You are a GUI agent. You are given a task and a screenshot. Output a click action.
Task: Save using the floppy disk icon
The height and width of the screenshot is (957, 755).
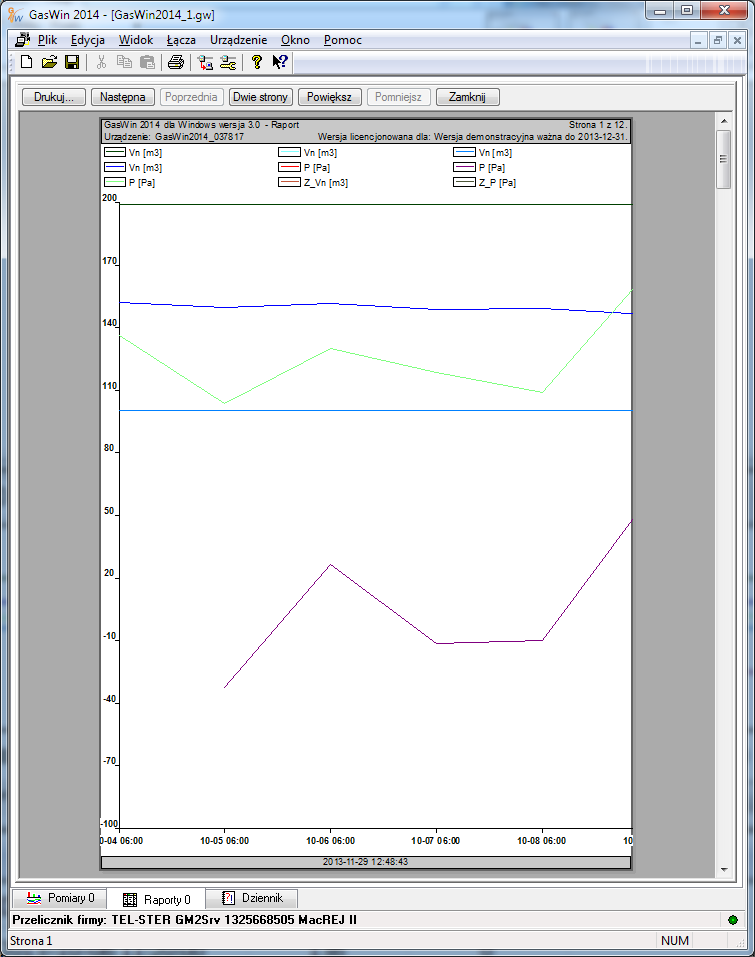tap(72, 62)
